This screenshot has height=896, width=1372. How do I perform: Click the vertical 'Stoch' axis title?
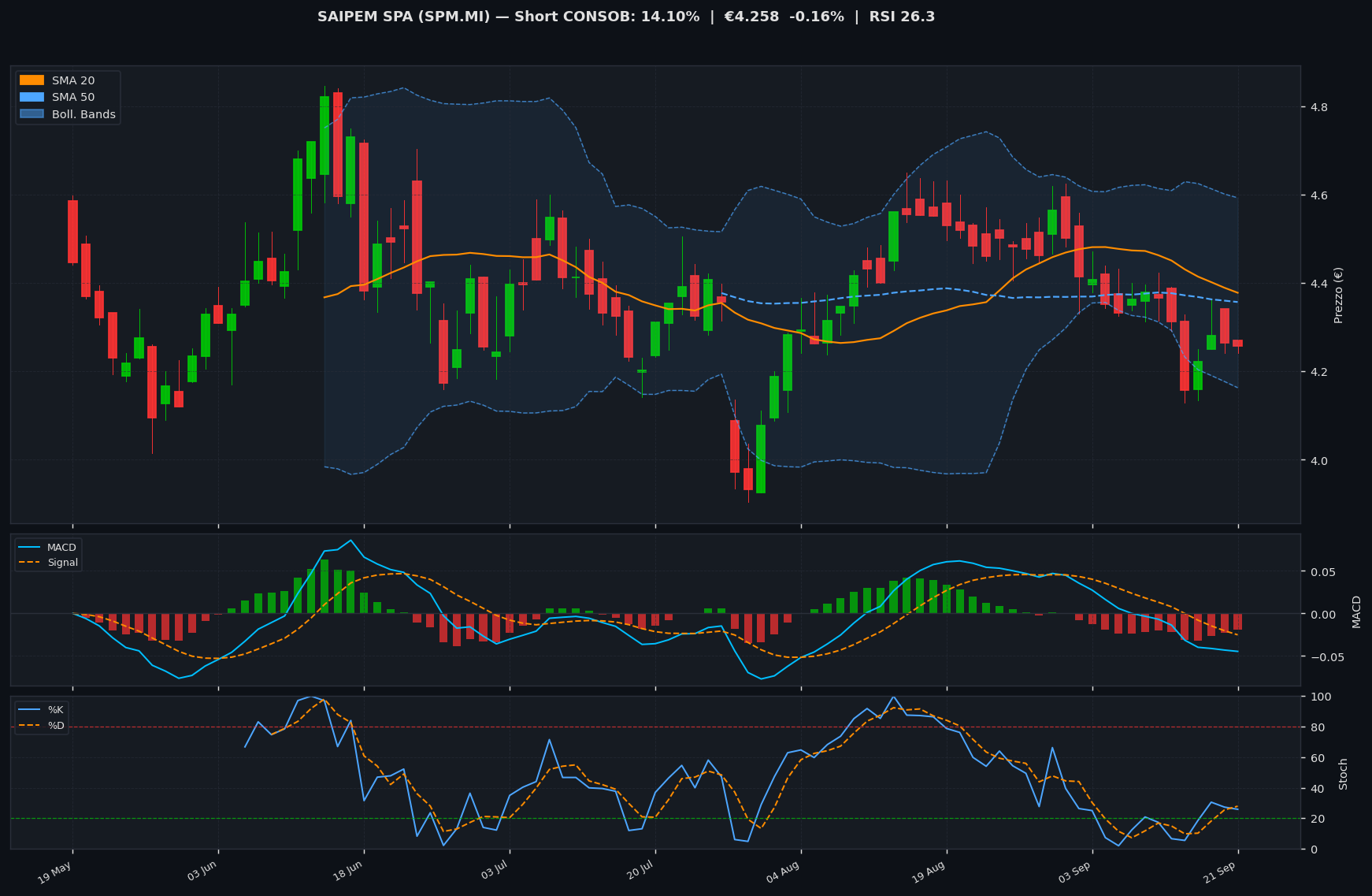pyautogui.click(x=1344, y=774)
